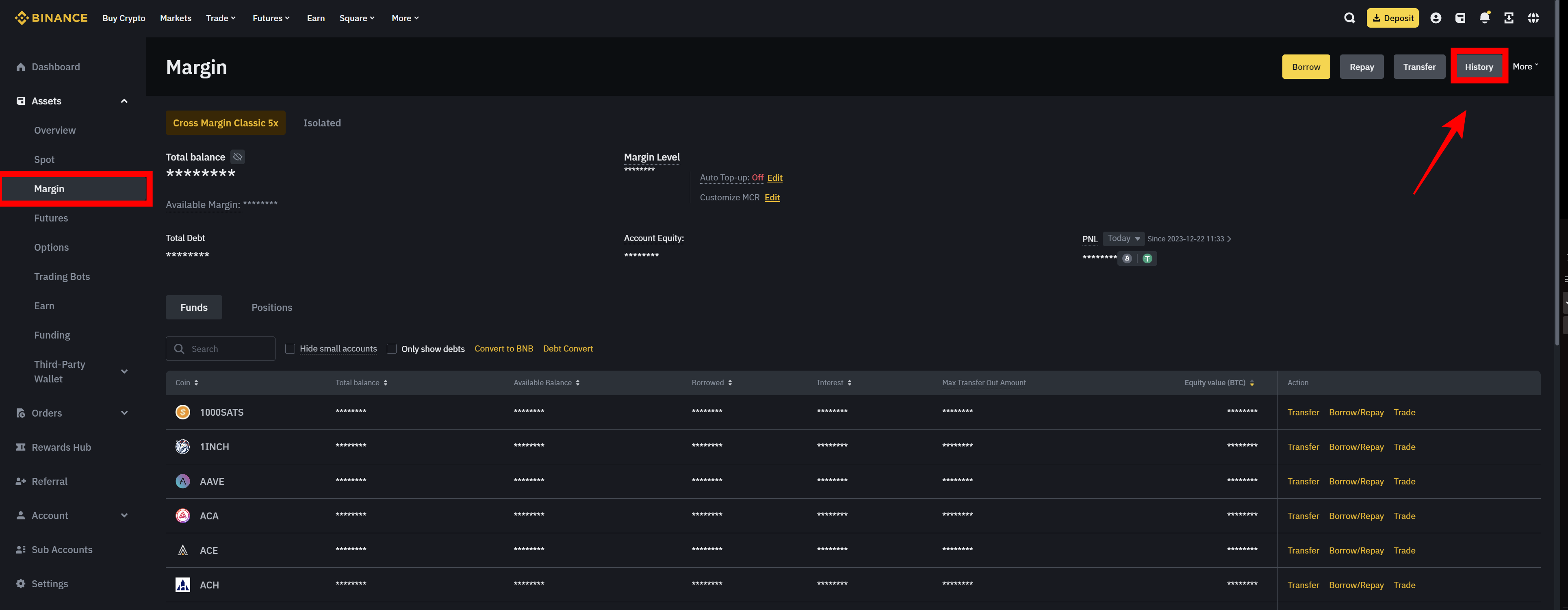Expand Third-Party Wallet section
1568x610 pixels.
[124, 371]
